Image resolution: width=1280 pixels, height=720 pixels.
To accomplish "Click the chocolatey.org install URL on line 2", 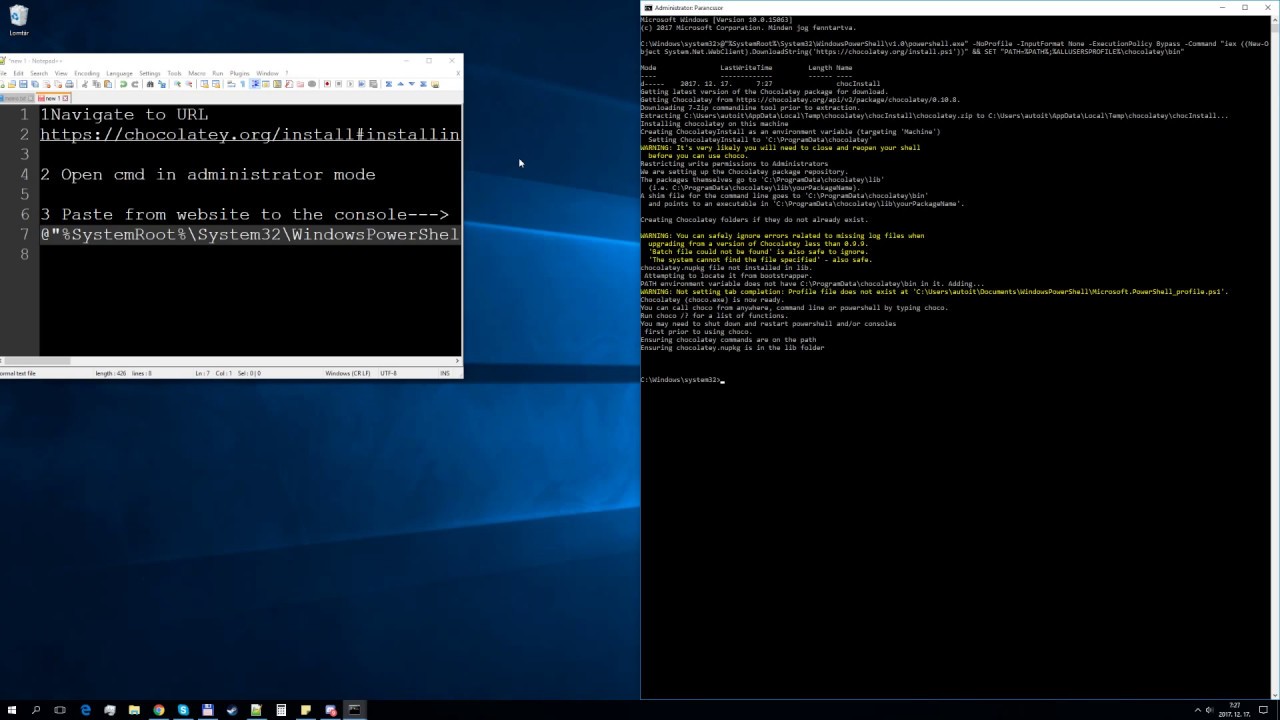I will coord(250,134).
